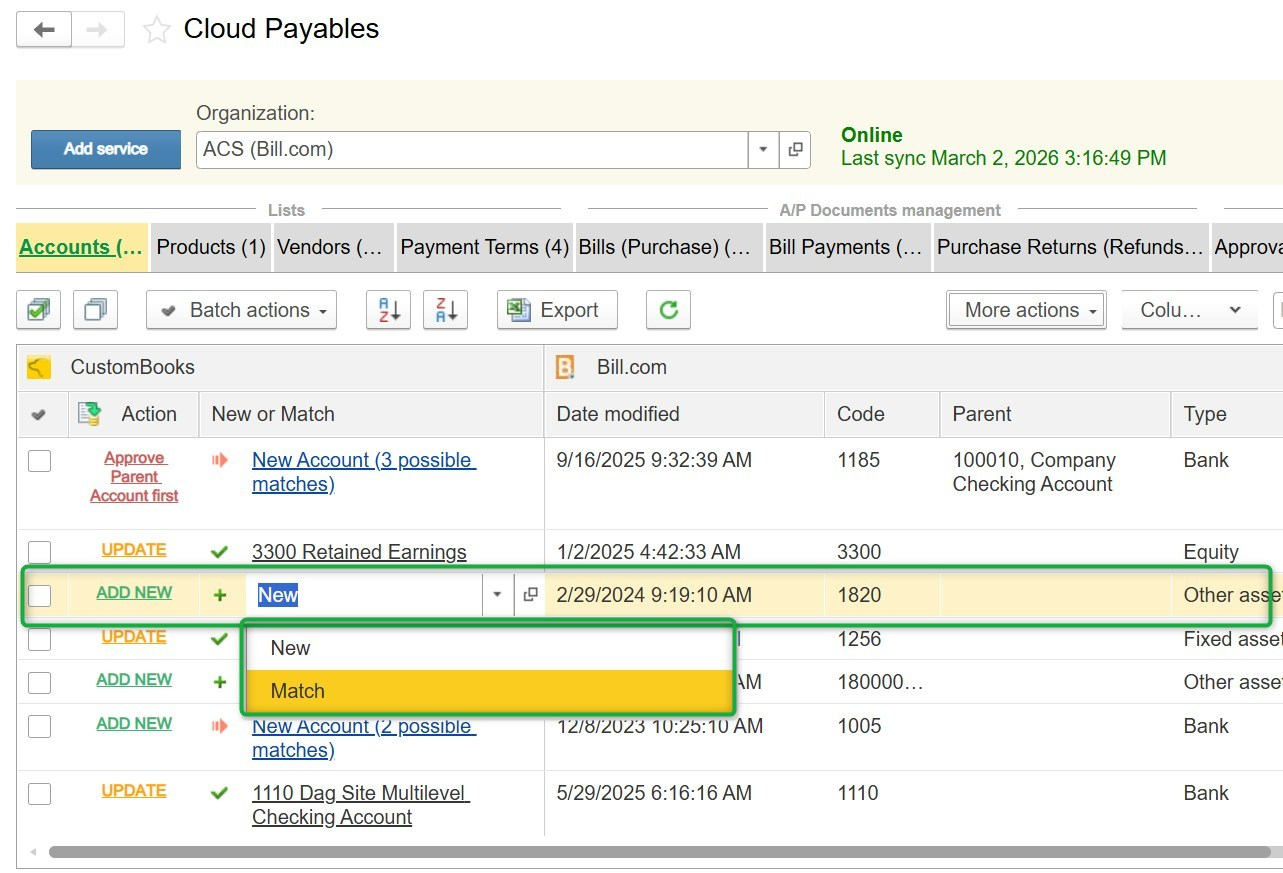Check the box on the 1185 account row
Screen dimensions: 1283x873
(x=39, y=461)
